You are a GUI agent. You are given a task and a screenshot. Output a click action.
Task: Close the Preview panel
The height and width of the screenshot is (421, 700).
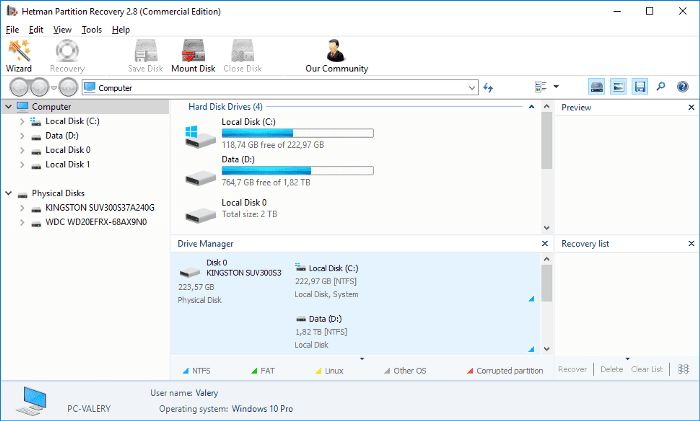pos(691,107)
